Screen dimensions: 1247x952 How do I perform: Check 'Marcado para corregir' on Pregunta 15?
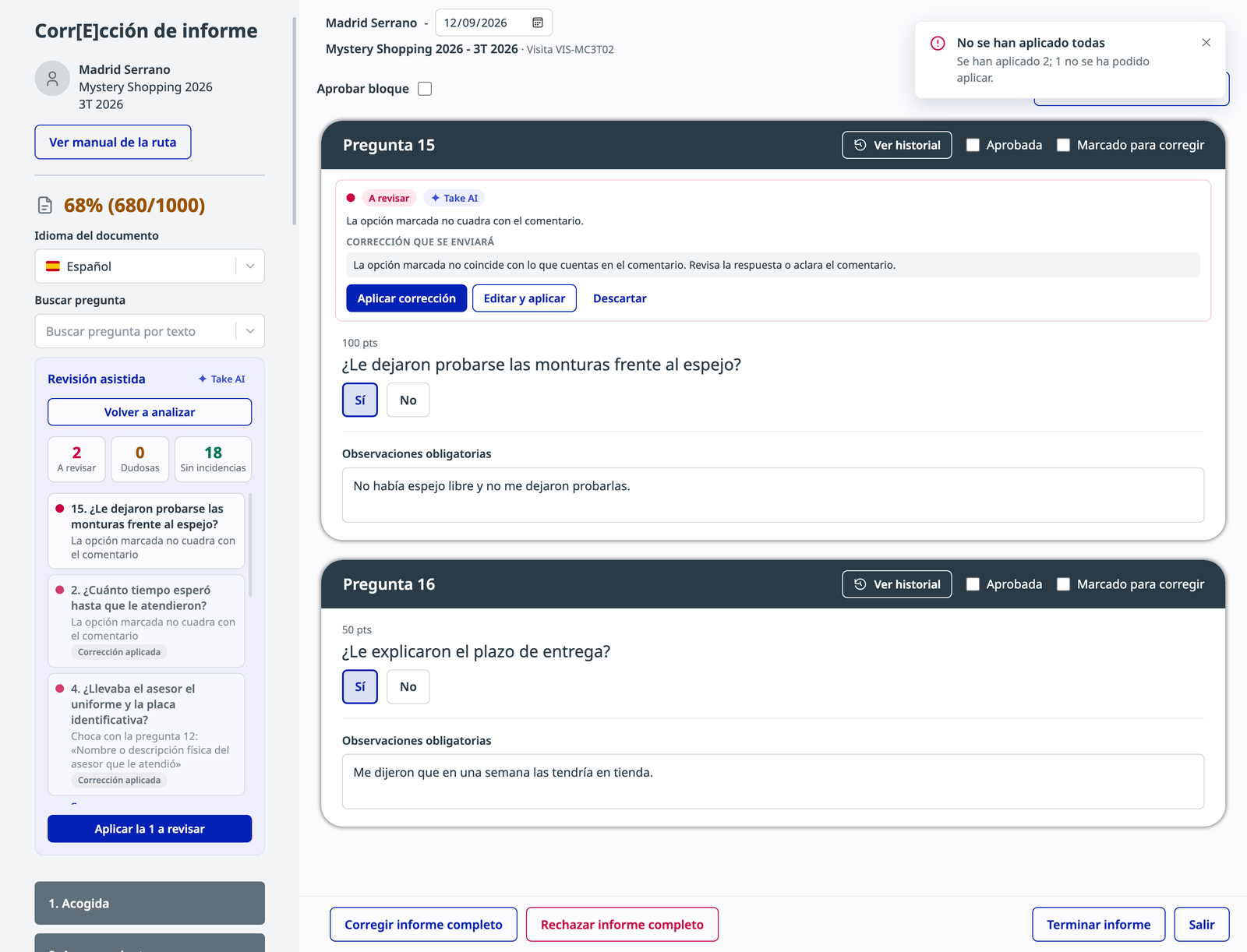click(1063, 145)
